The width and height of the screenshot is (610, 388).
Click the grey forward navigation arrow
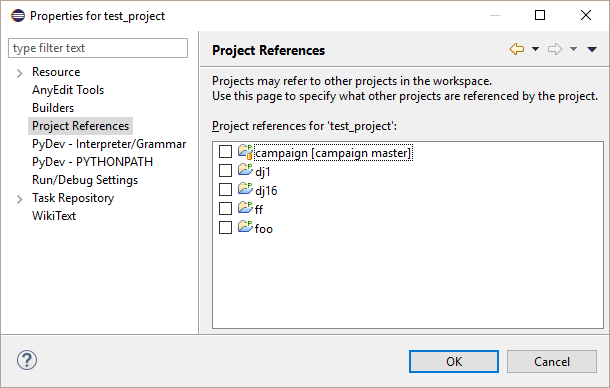coord(555,49)
